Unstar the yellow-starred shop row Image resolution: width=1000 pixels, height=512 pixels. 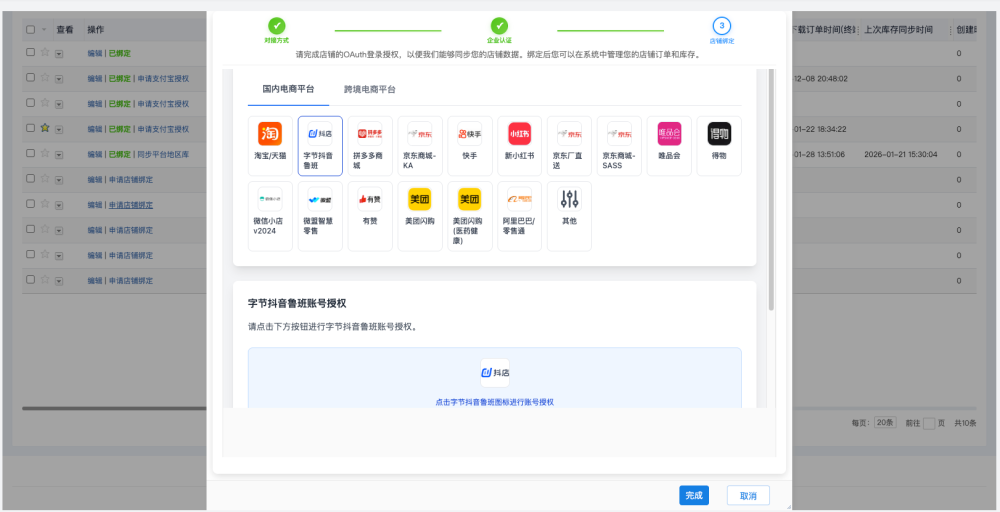[45, 128]
